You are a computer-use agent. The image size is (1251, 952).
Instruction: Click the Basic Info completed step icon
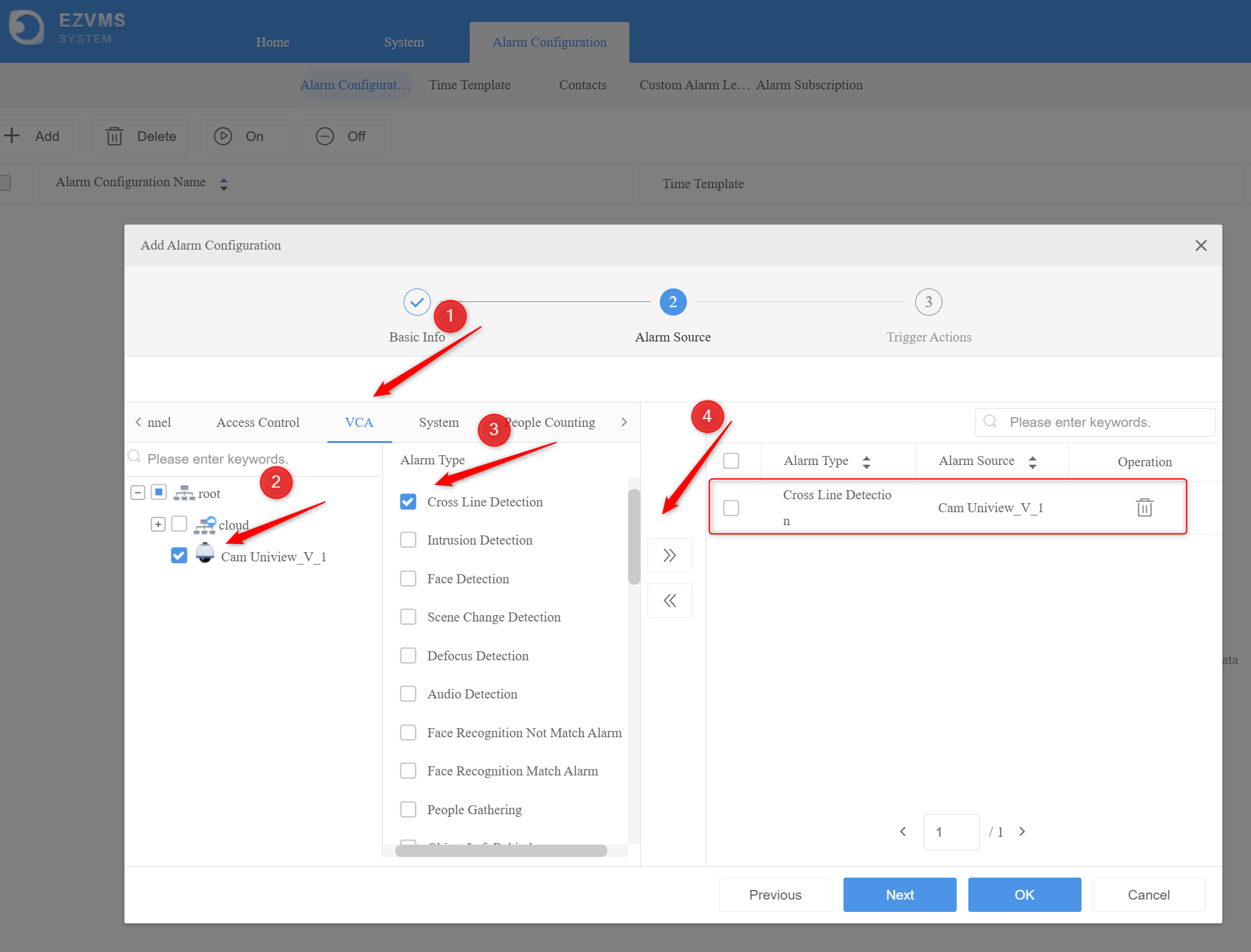[417, 302]
